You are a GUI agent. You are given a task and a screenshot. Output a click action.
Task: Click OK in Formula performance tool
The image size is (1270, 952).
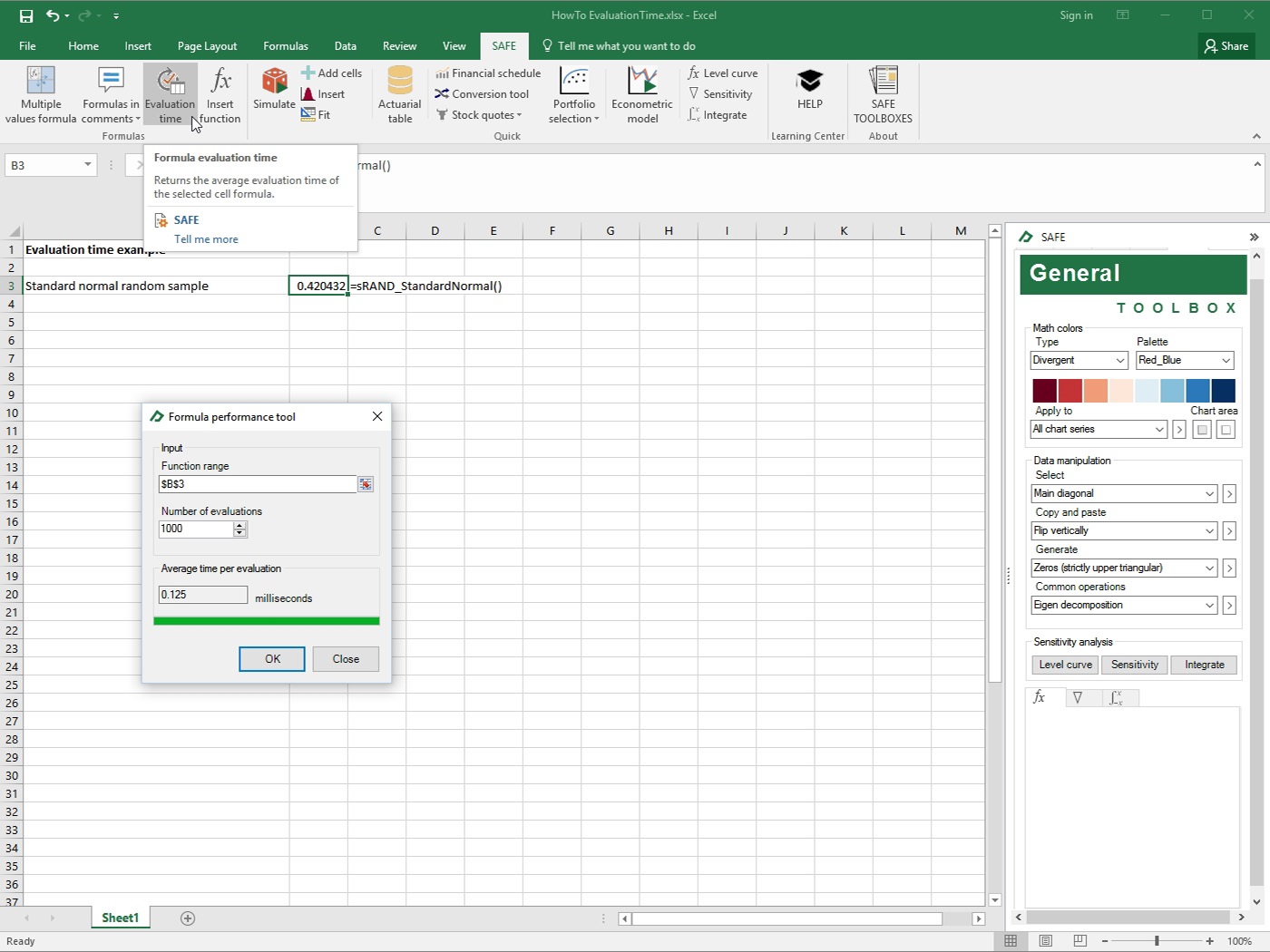pos(272,659)
